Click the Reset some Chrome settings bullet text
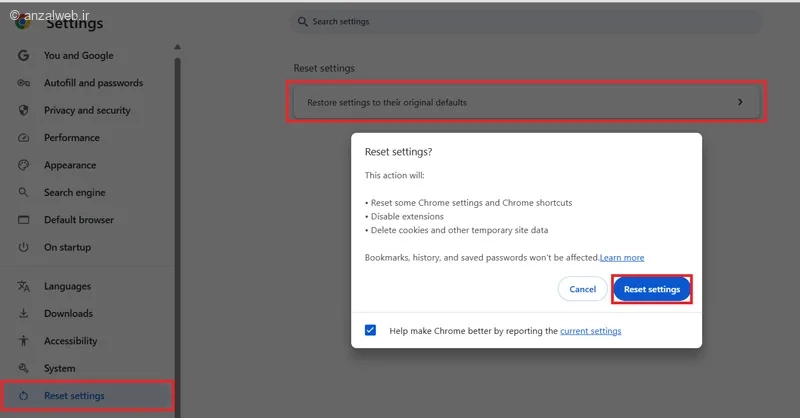Viewport: 800px width, 418px height. point(471,203)
